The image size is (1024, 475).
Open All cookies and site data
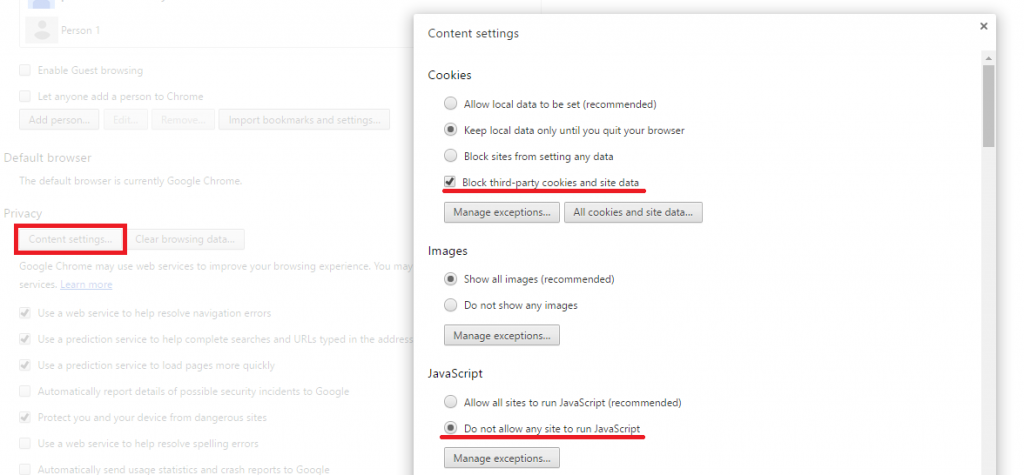[x=633, y=212]
